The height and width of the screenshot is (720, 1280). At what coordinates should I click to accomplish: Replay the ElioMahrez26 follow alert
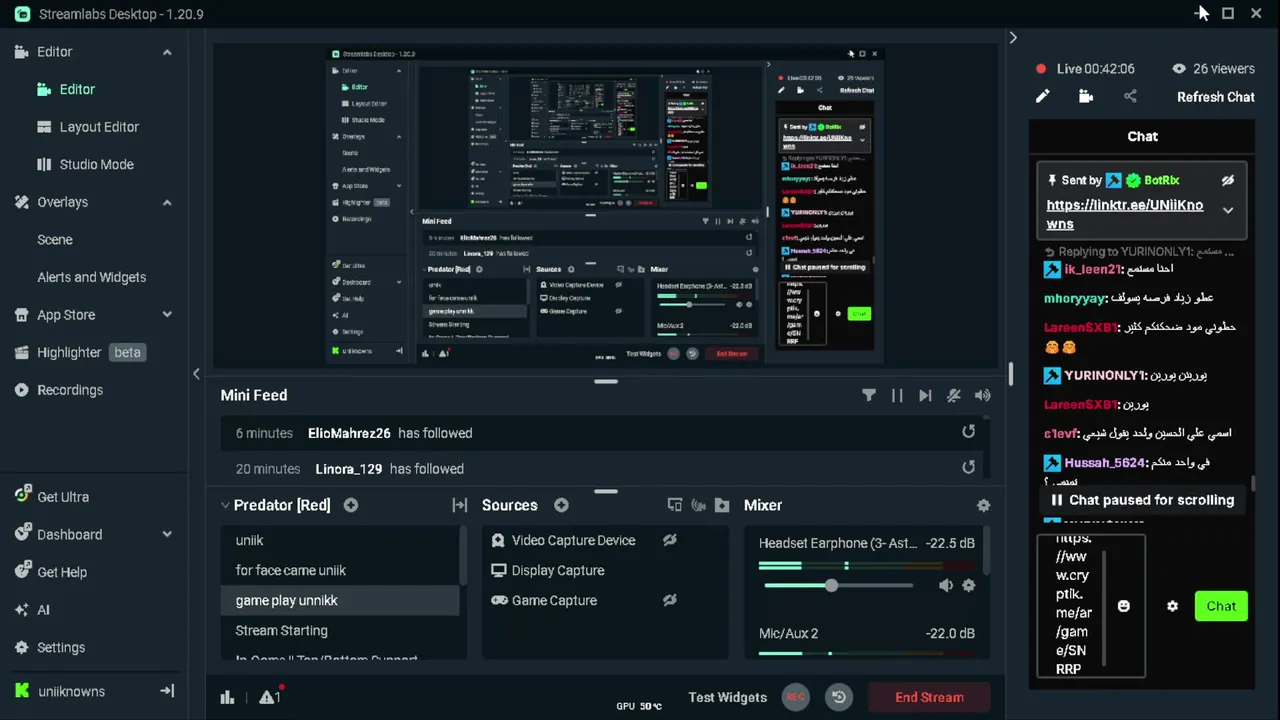[968, 432]
